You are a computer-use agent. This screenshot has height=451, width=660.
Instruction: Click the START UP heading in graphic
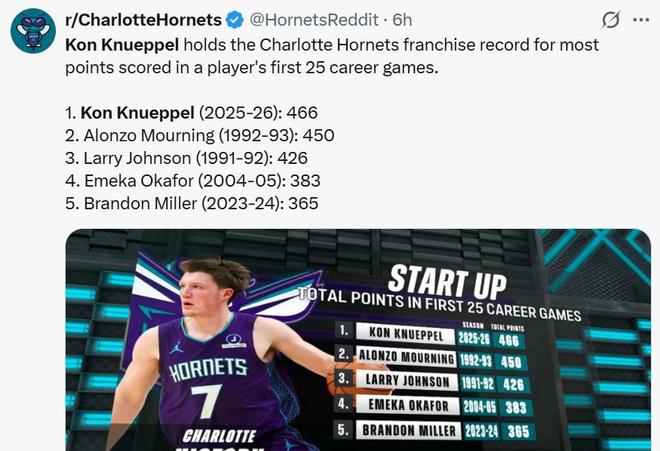[x=446, y=278]
